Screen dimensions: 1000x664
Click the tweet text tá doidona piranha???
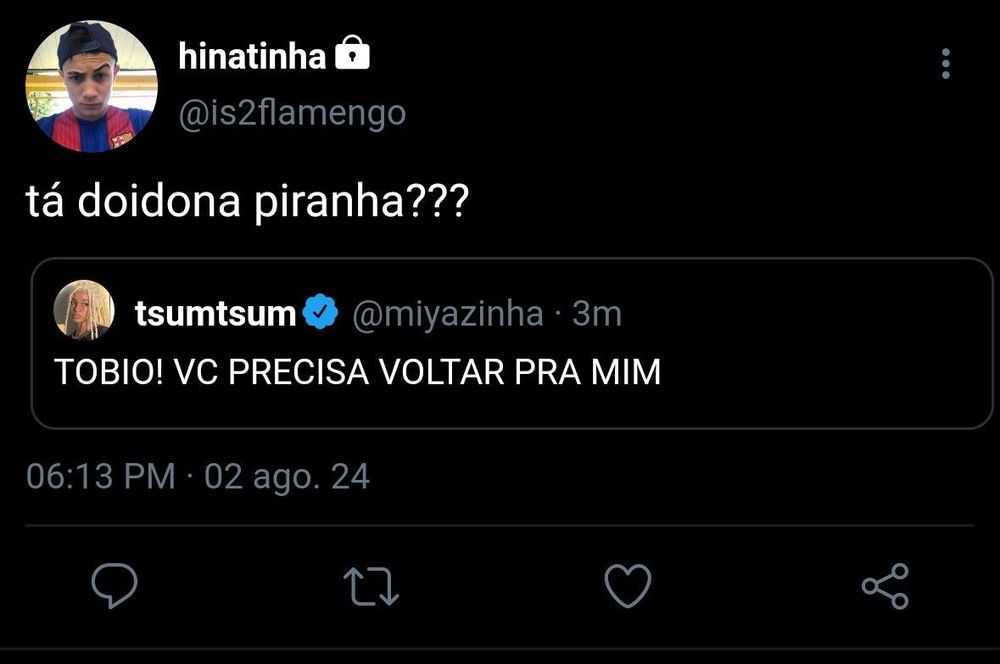247,201
